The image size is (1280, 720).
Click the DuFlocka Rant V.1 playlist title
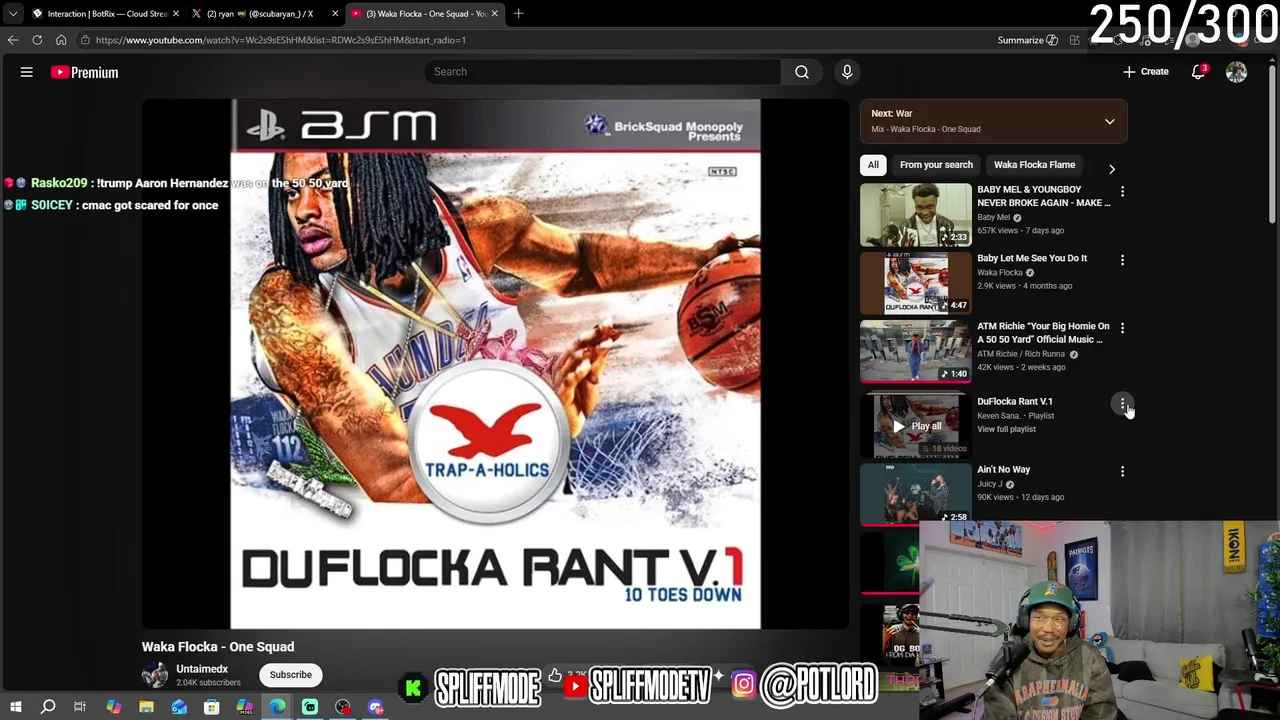pyautogui.click(x=1014, y=402)
